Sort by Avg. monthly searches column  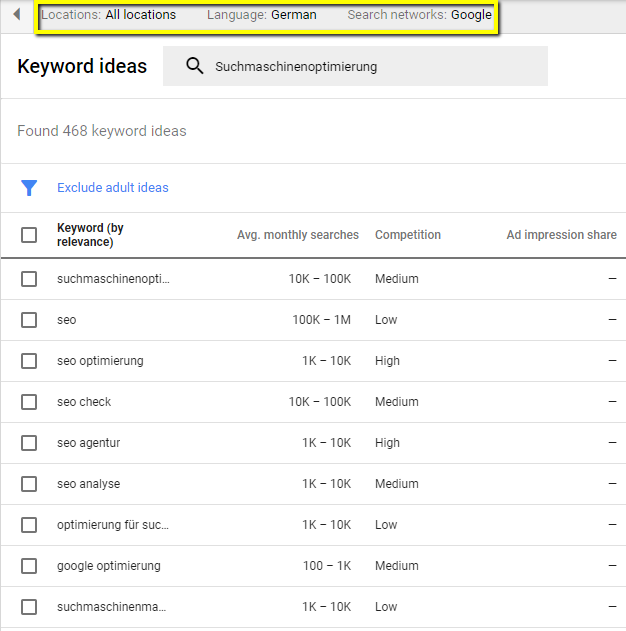297,235
